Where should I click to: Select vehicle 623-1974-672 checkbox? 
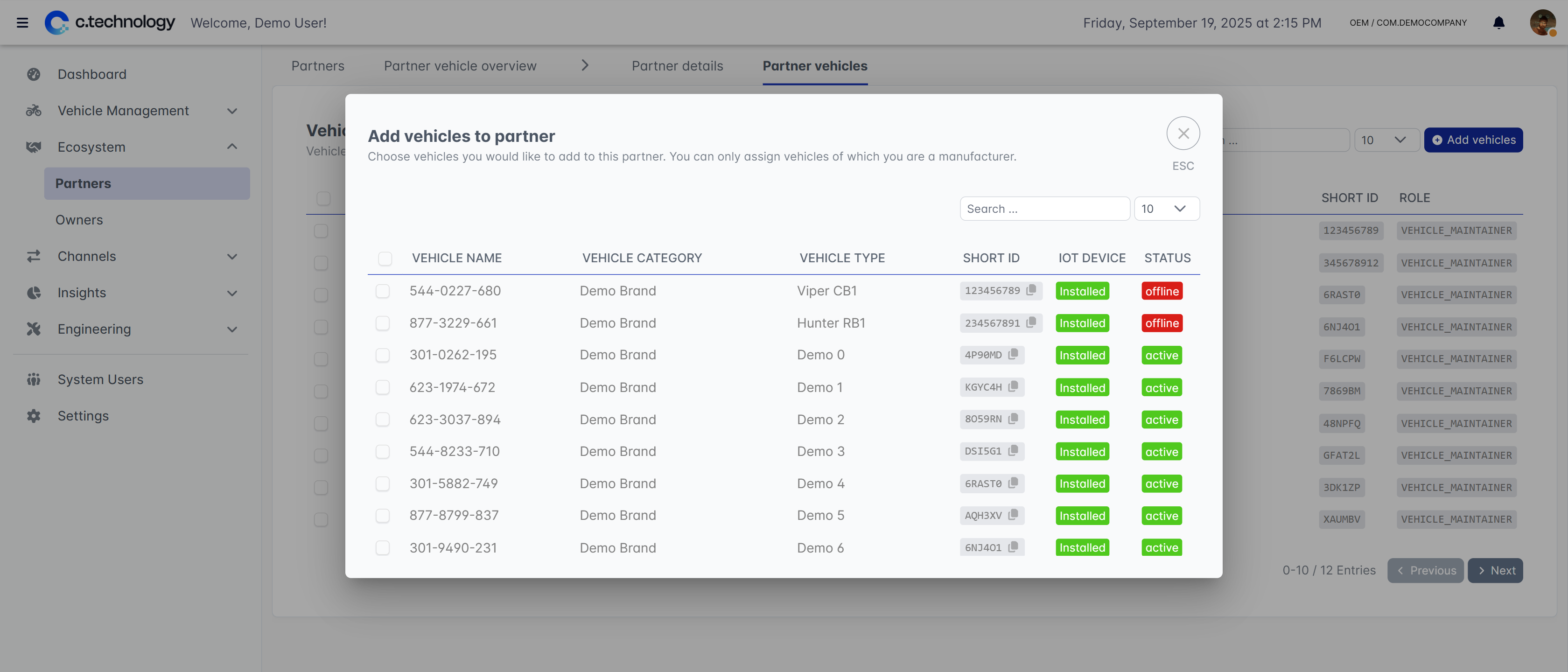(382, 387)
